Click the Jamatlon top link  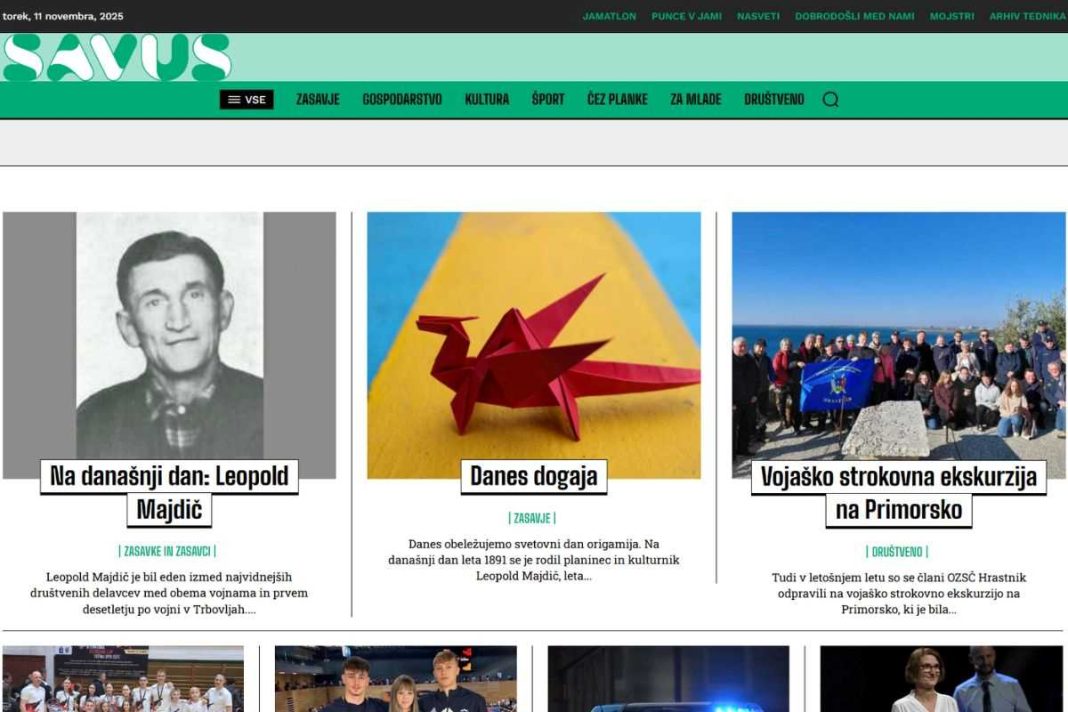click(x=609, y=16)
